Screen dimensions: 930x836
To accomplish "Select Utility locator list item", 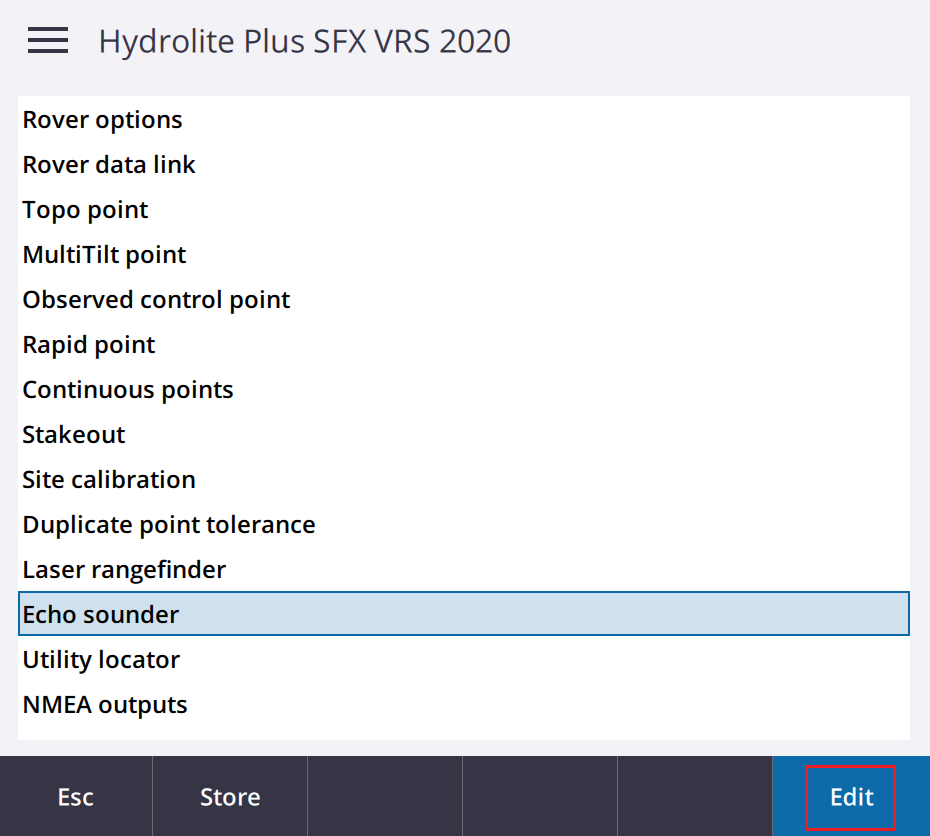I will 464,660.
